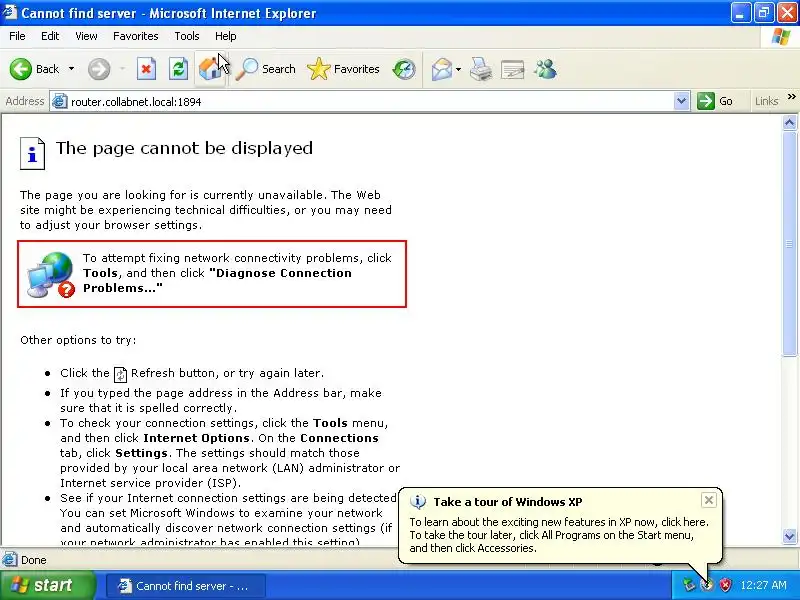Show browsing History from toolbar

404,69
